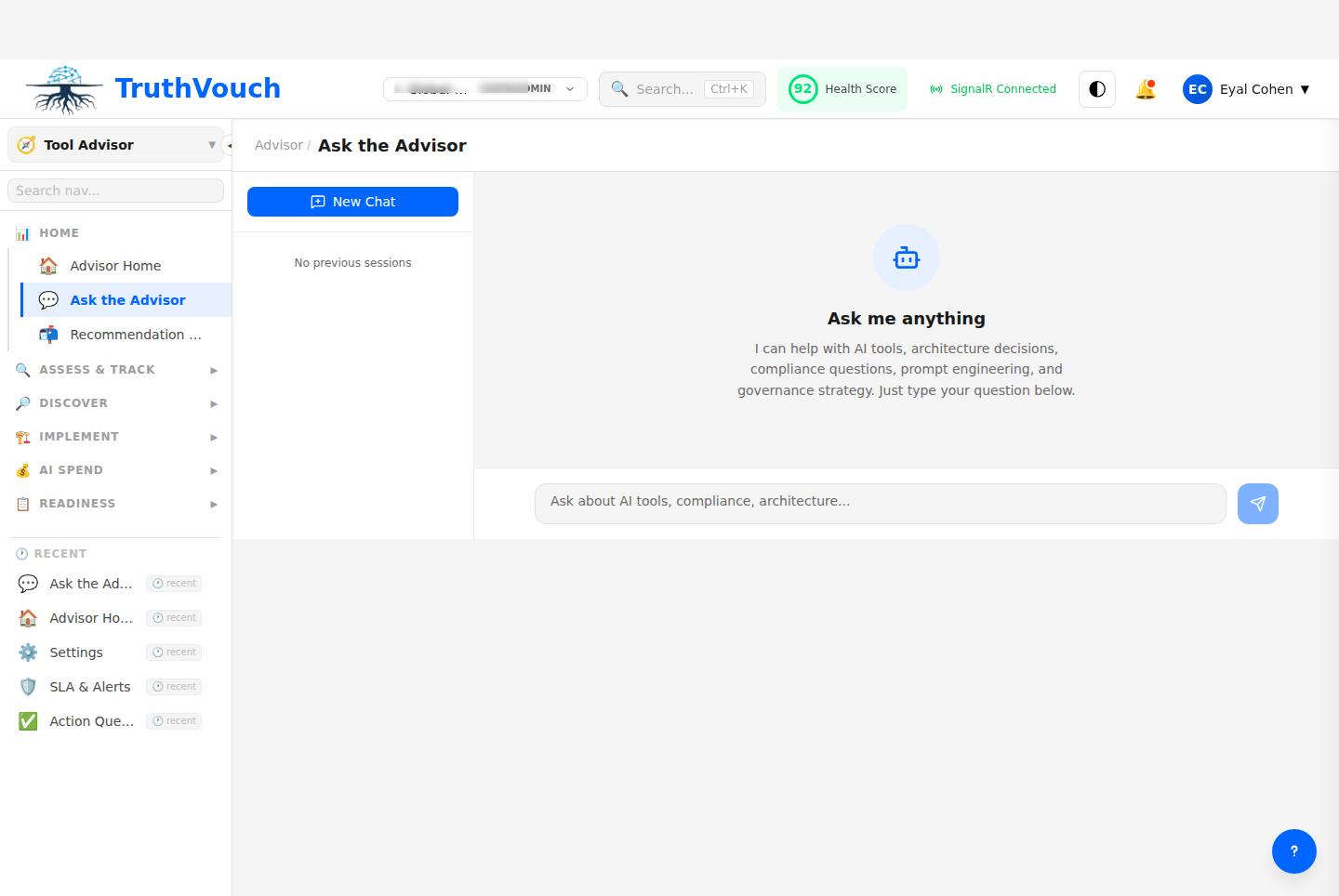The height and width of the screenshot is (896, 1339).
Task: Click the SignalR Connected status icon
Action: (x=936, y=89)
